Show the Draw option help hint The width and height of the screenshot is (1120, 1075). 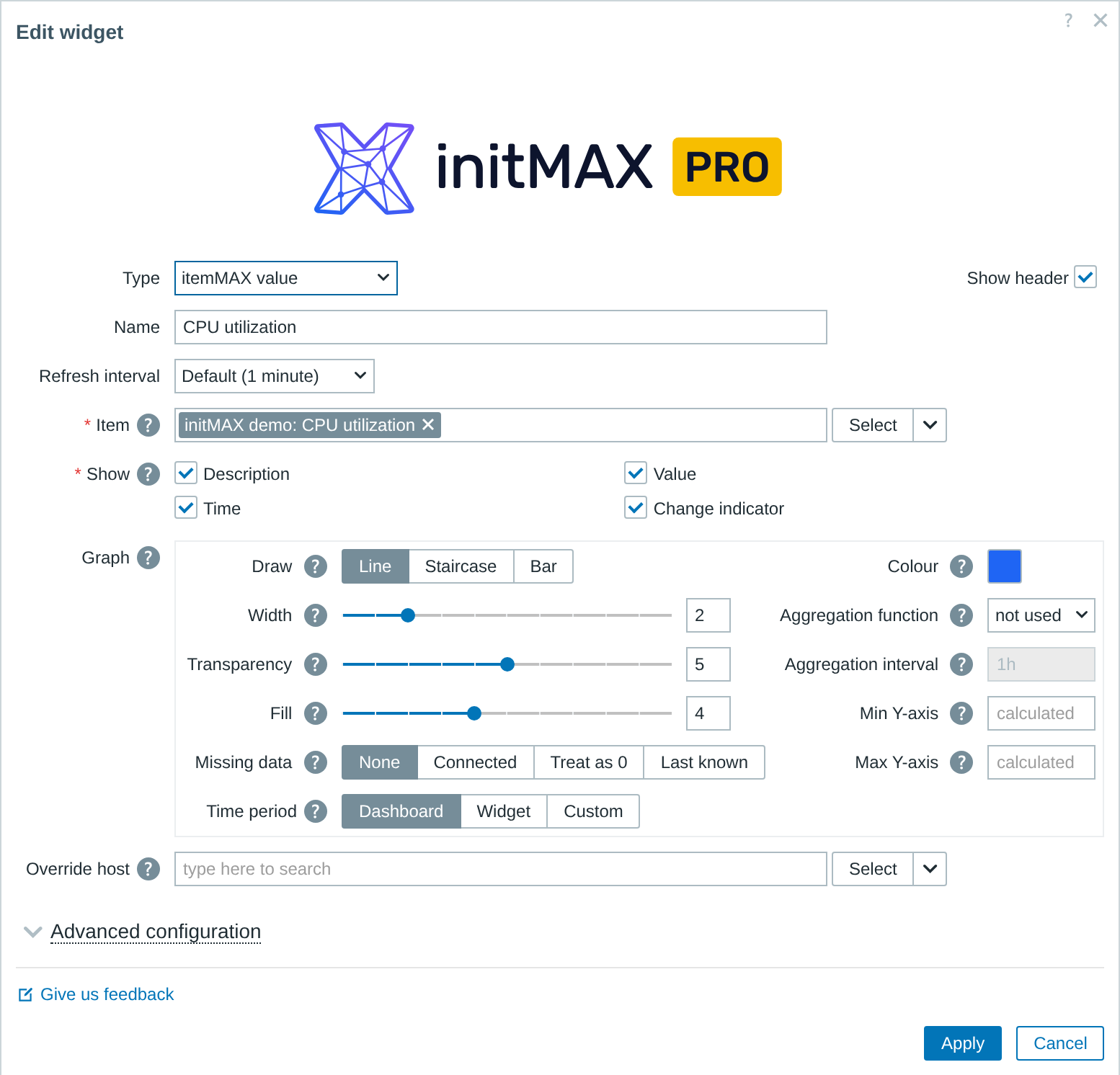(x=316, y=566)
